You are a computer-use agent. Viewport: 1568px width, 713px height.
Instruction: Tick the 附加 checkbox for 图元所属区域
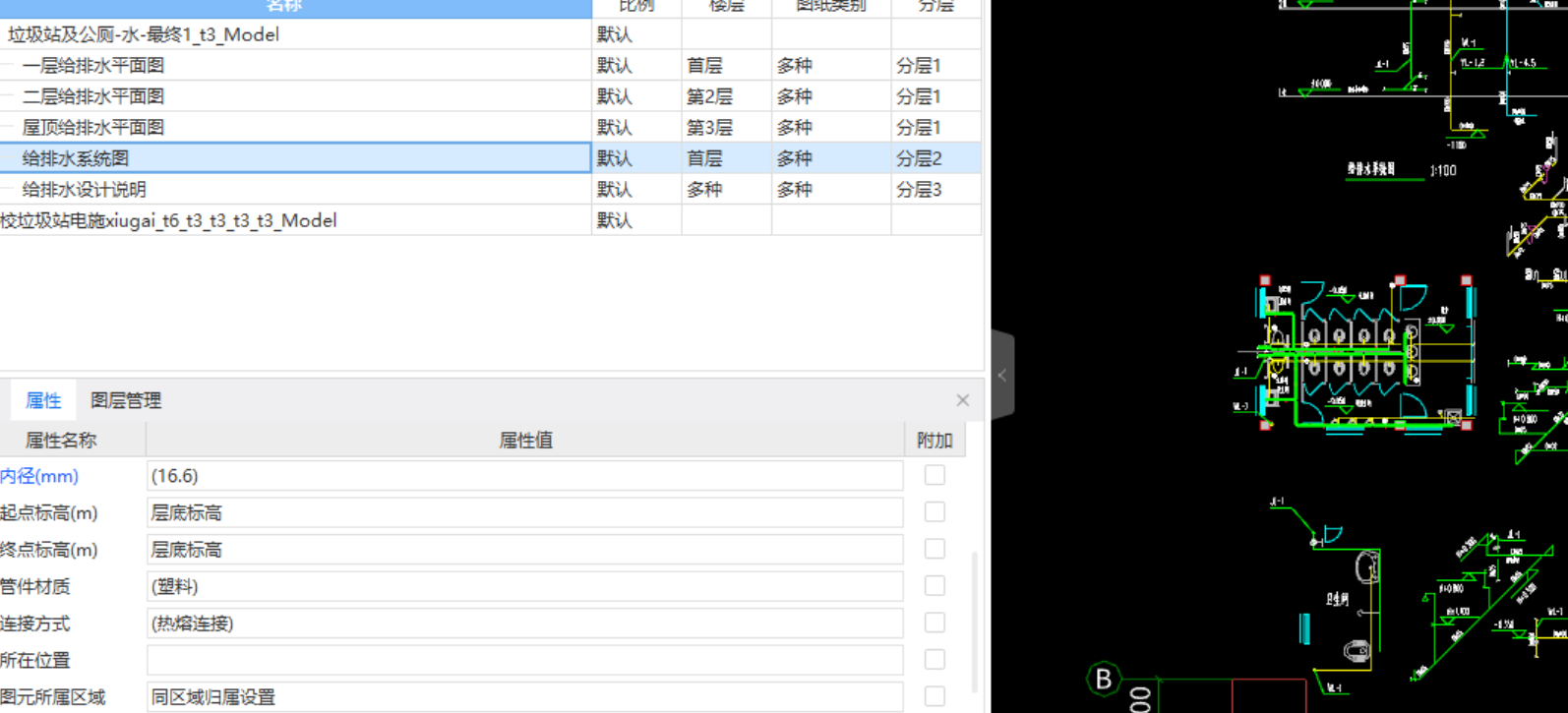[935, 696]
